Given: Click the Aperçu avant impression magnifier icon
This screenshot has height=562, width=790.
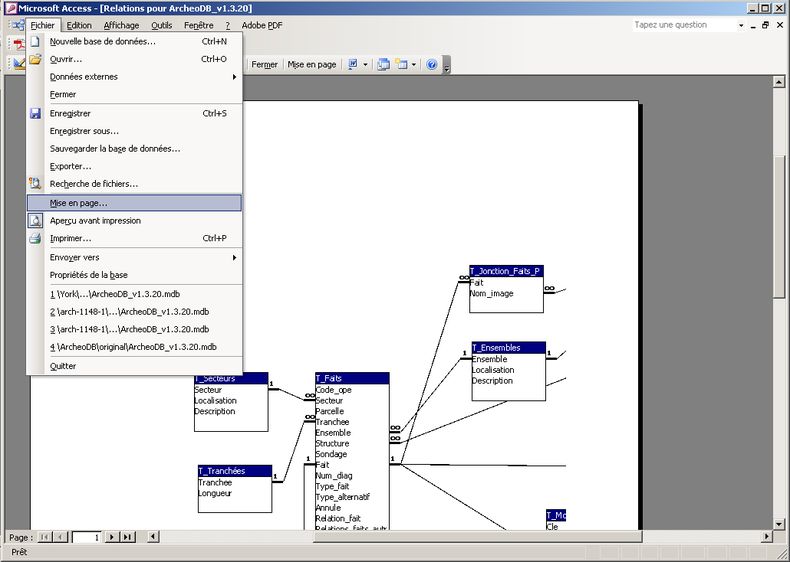Looking at the screenshot, I should [35, 220].
